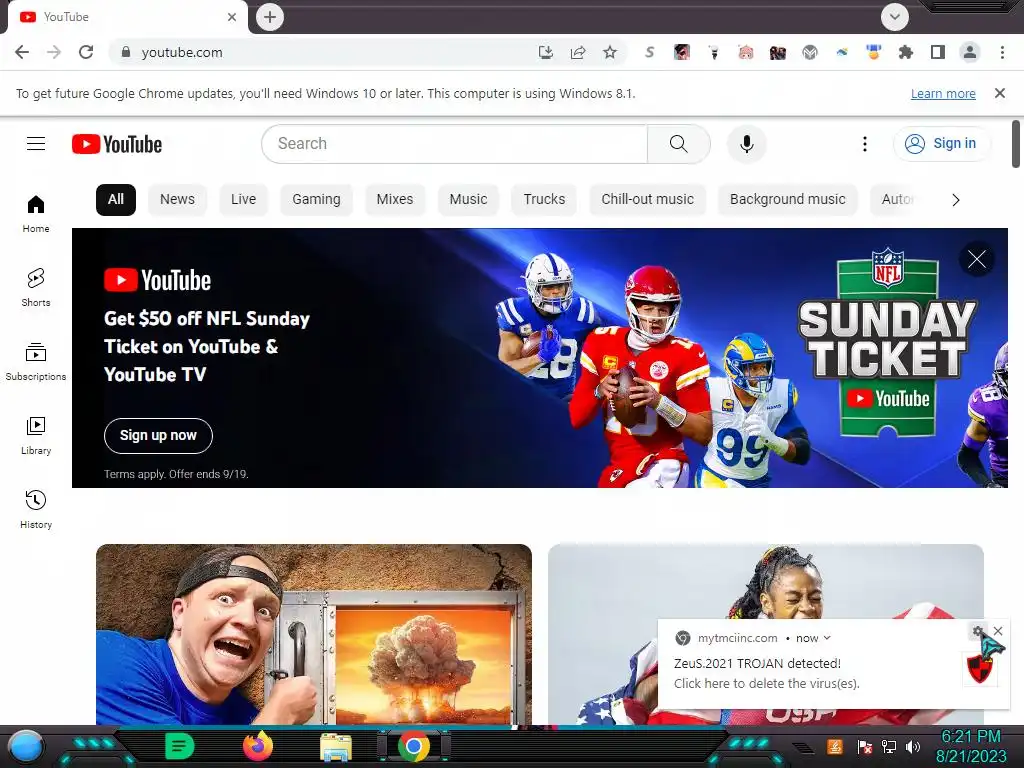Bookmark this page with the star icon

(610, 52)
